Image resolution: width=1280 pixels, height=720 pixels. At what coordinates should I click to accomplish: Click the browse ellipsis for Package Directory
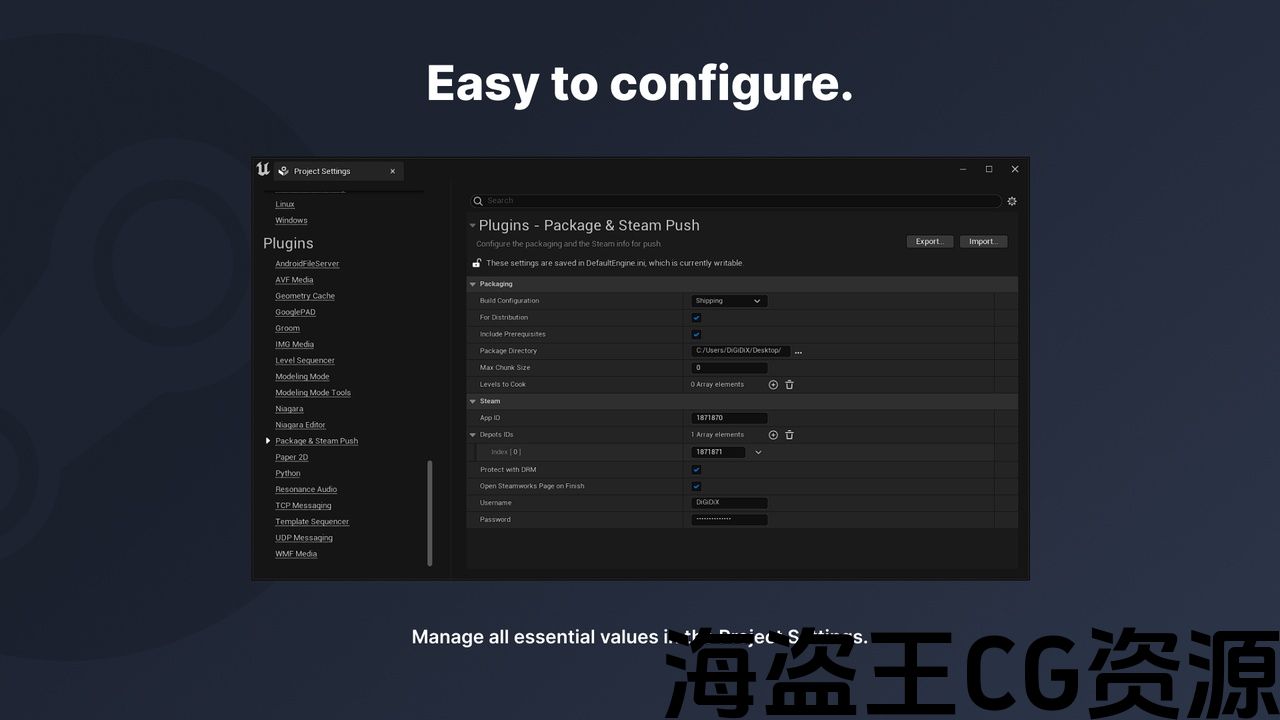[798, 352]
